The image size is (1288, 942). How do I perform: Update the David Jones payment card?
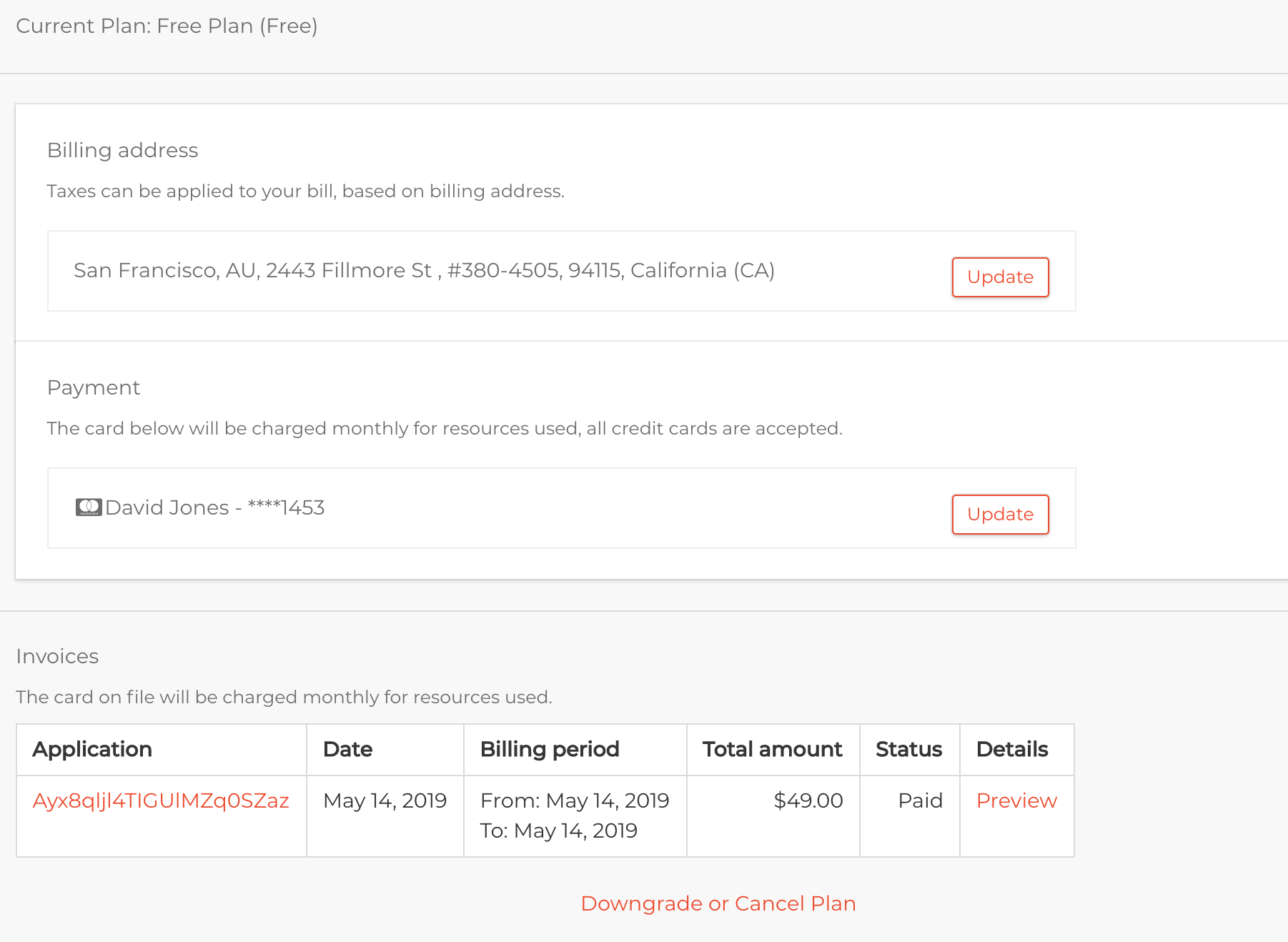pos(1000,514)
